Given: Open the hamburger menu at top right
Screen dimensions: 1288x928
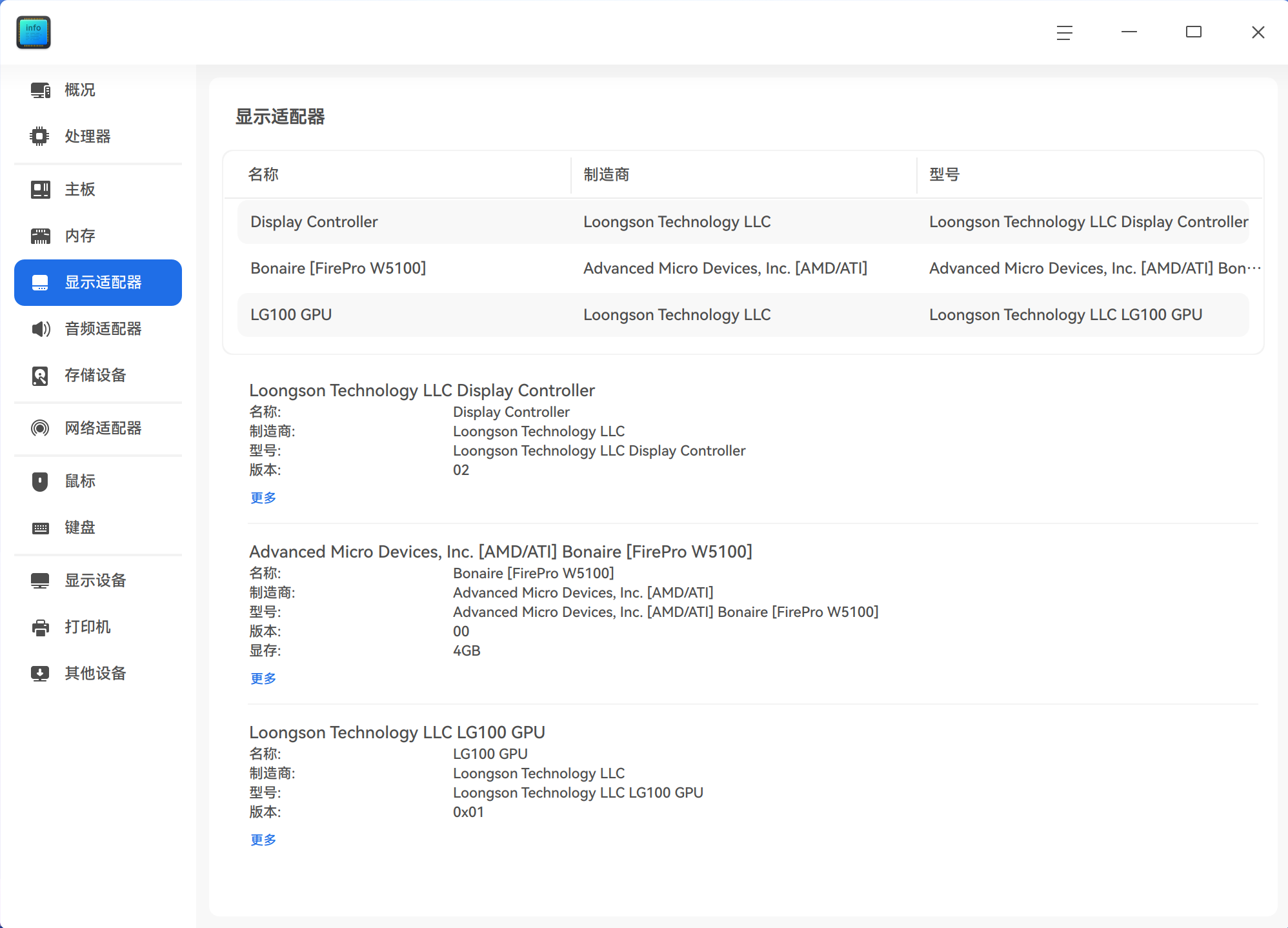Looking at the screenshot, I should click(1064, 32).
